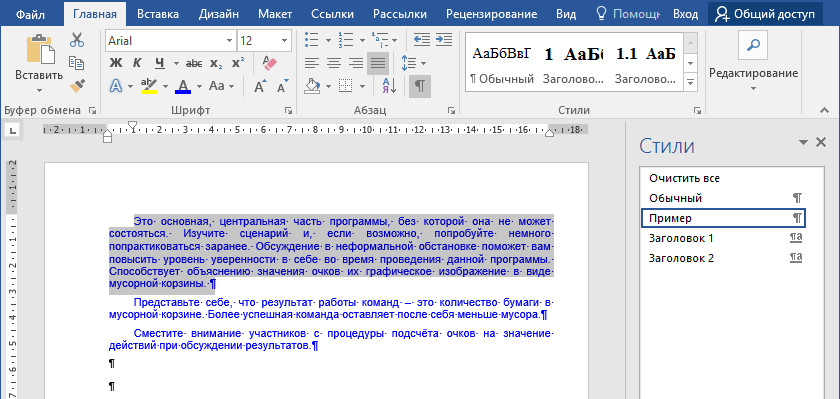This screenshot has height=399, width=840.
Task: Click the Вход sign-in link
Action: [685, 14]
